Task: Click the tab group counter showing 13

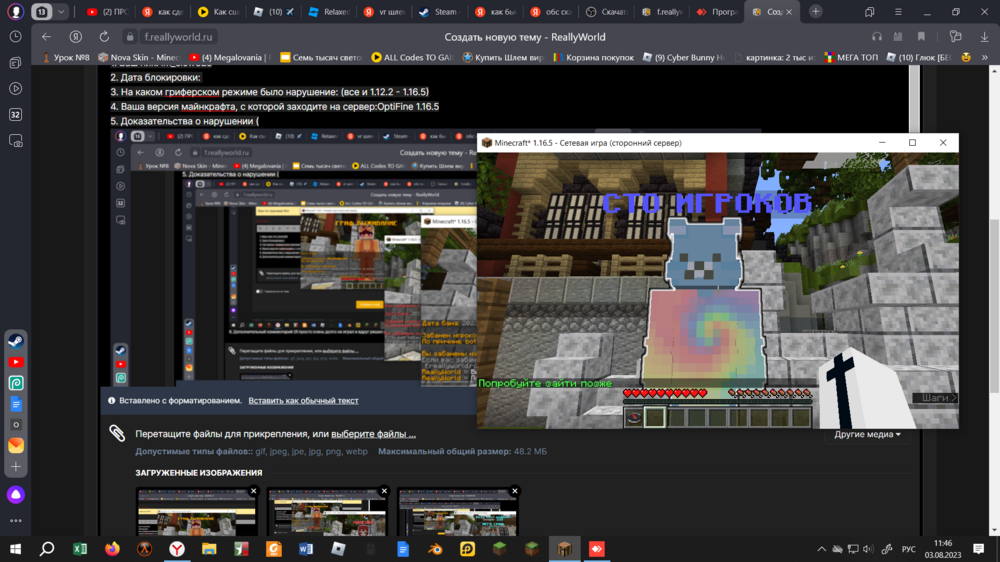Action: [x=42, y=11]
